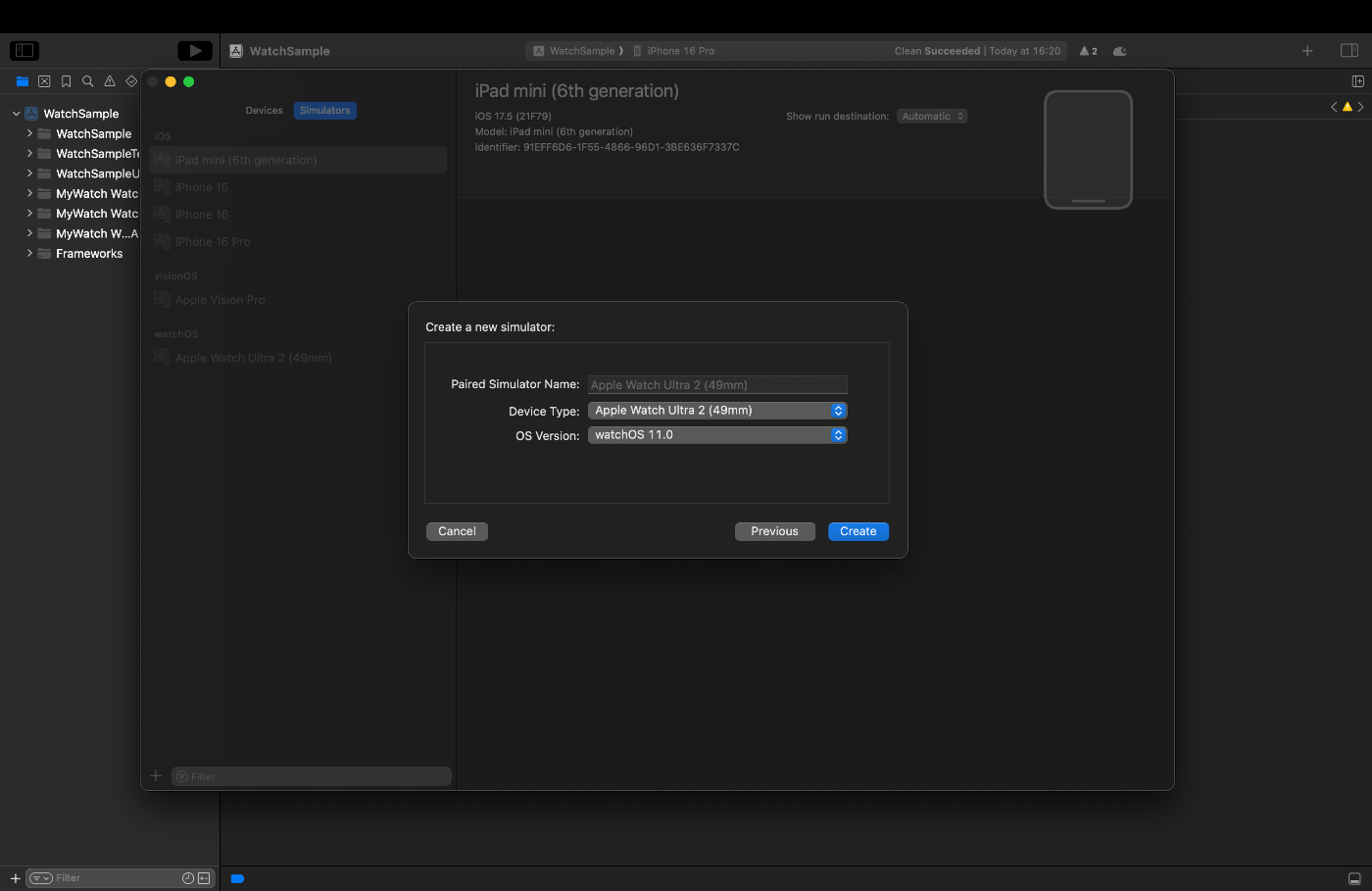
Task: Click the yellow minimize button of Devices window
Action: click(171, 81)
